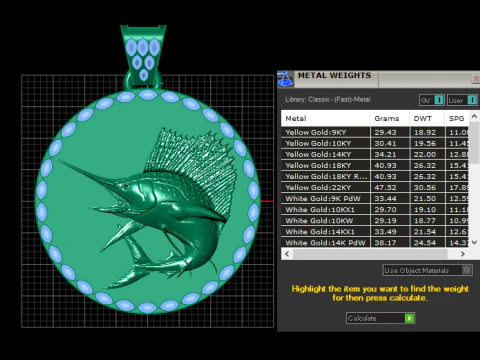480x360 pixels.
Task: Select the White Gold:14K PdW row
Action: click(x=375, y=242)
